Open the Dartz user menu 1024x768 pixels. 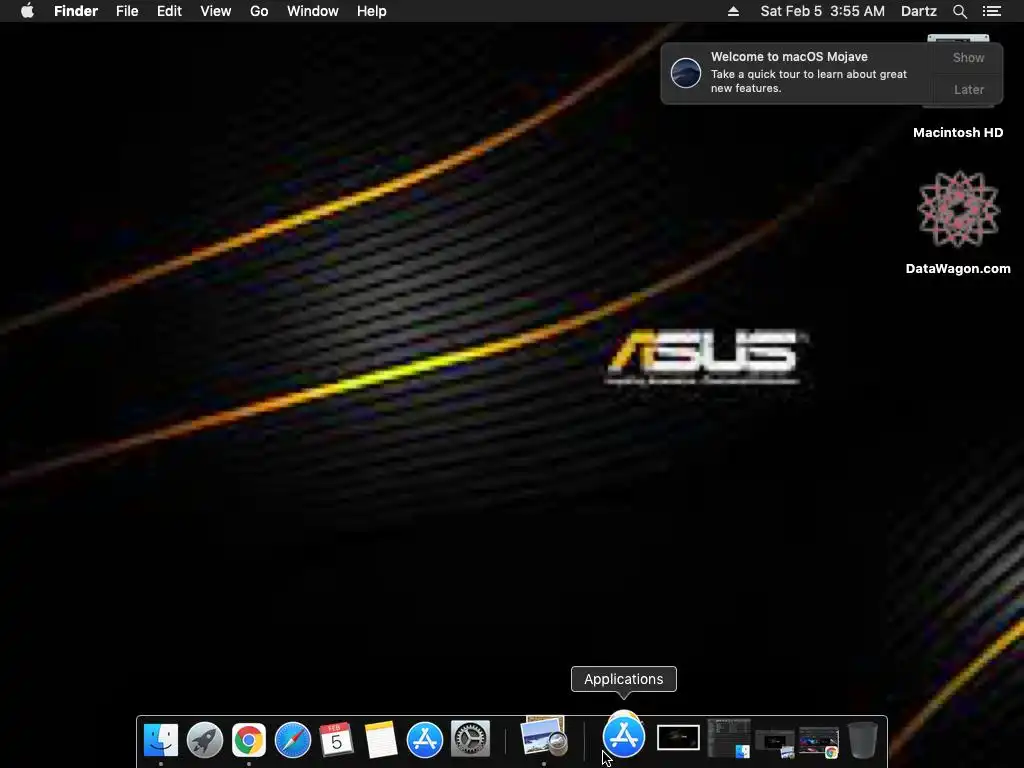(919, 11)
